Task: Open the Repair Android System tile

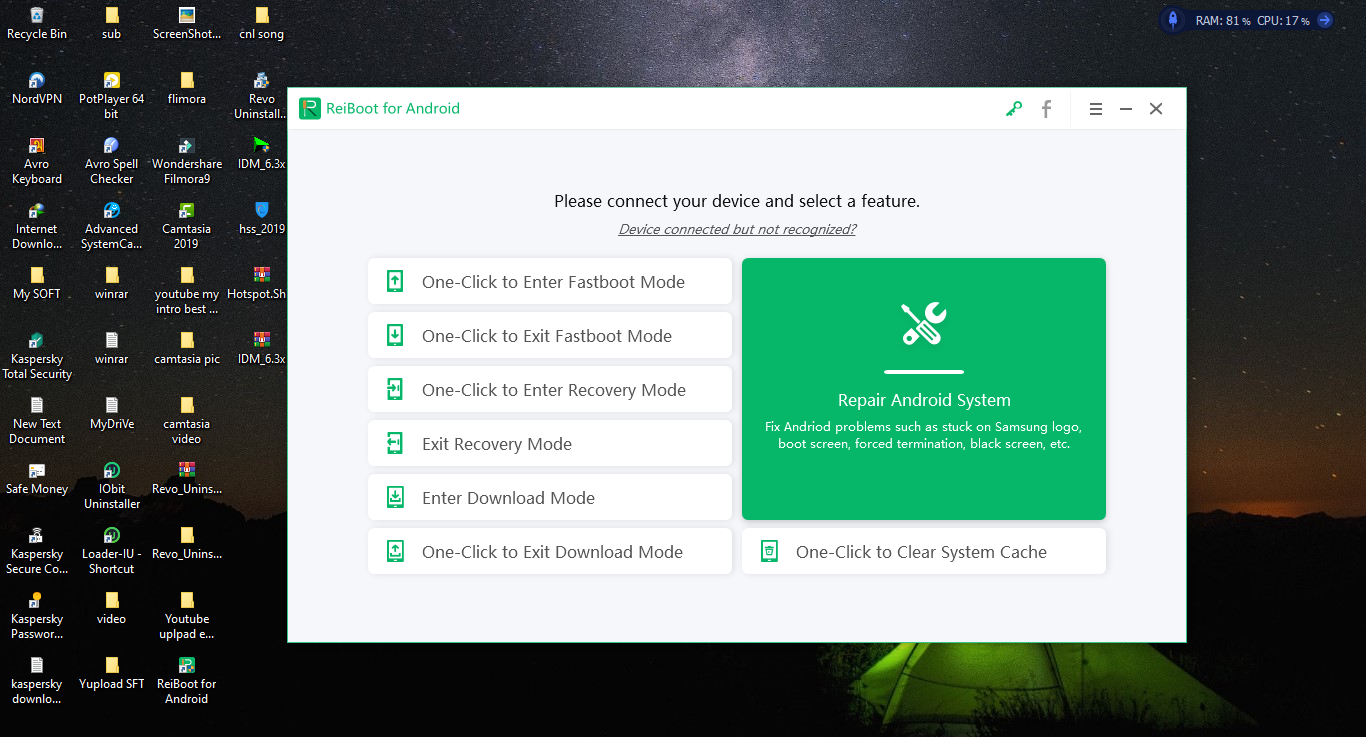Action: pos(924,389)
